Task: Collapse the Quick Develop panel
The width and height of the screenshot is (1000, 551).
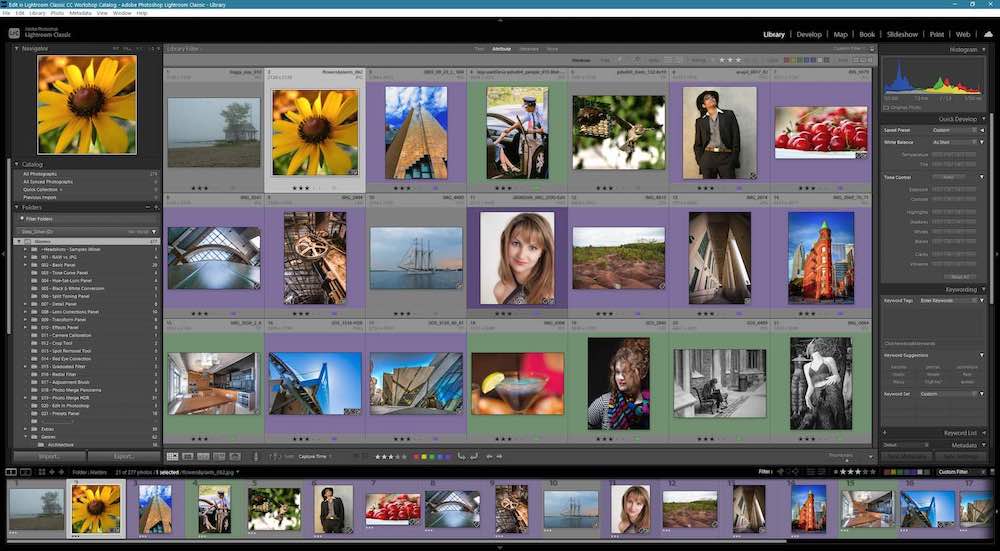Action: click(983, 119)
